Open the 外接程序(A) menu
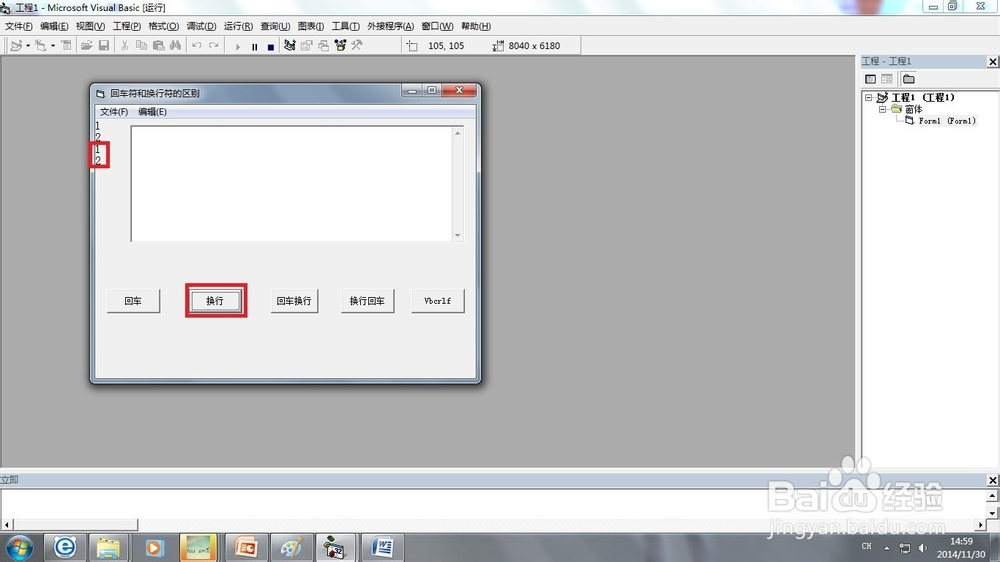The width and height of the screenshot is (1000, 562). [x=390, y=26]
